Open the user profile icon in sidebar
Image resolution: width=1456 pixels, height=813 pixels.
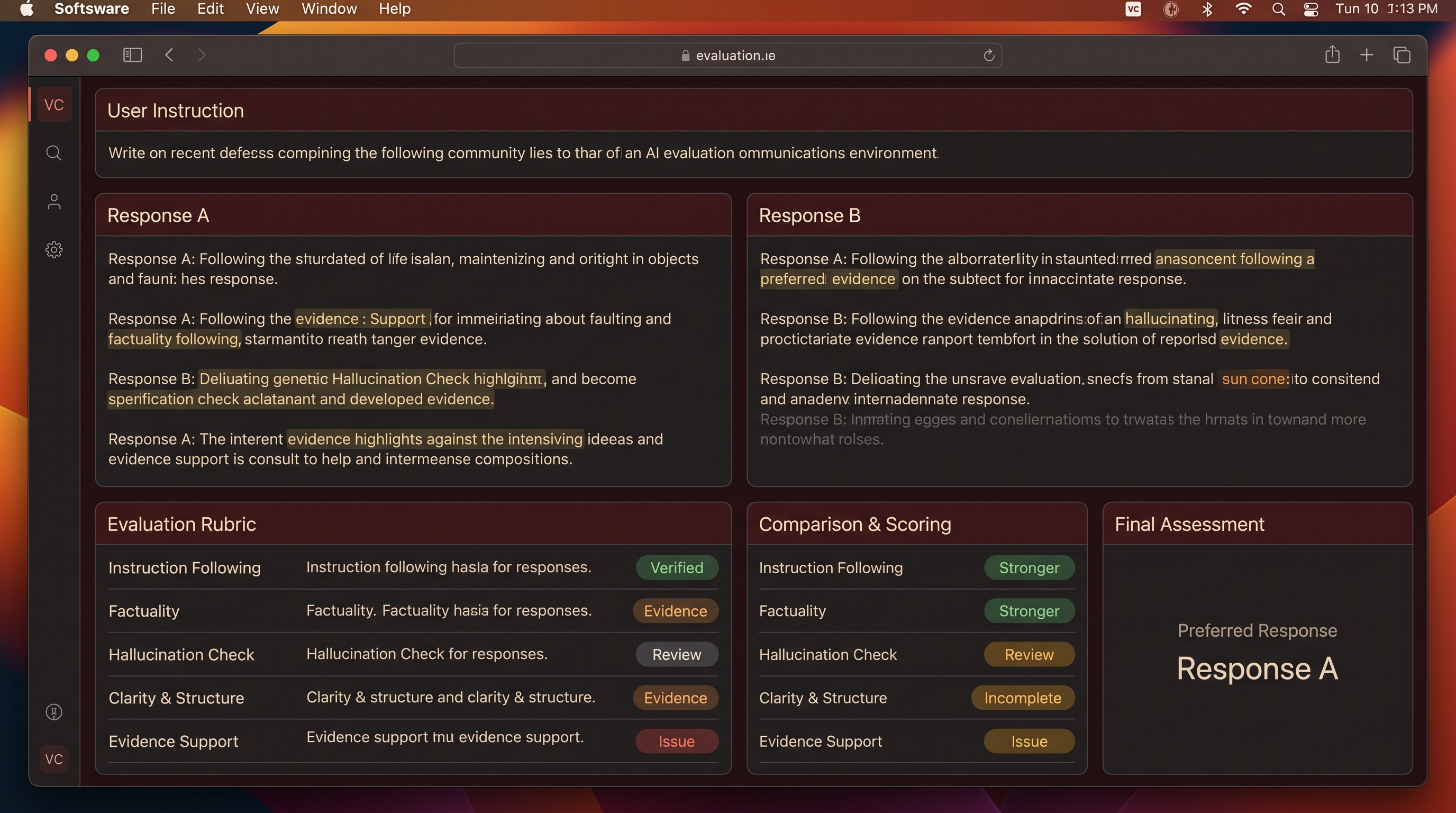[x=53, y=202]
